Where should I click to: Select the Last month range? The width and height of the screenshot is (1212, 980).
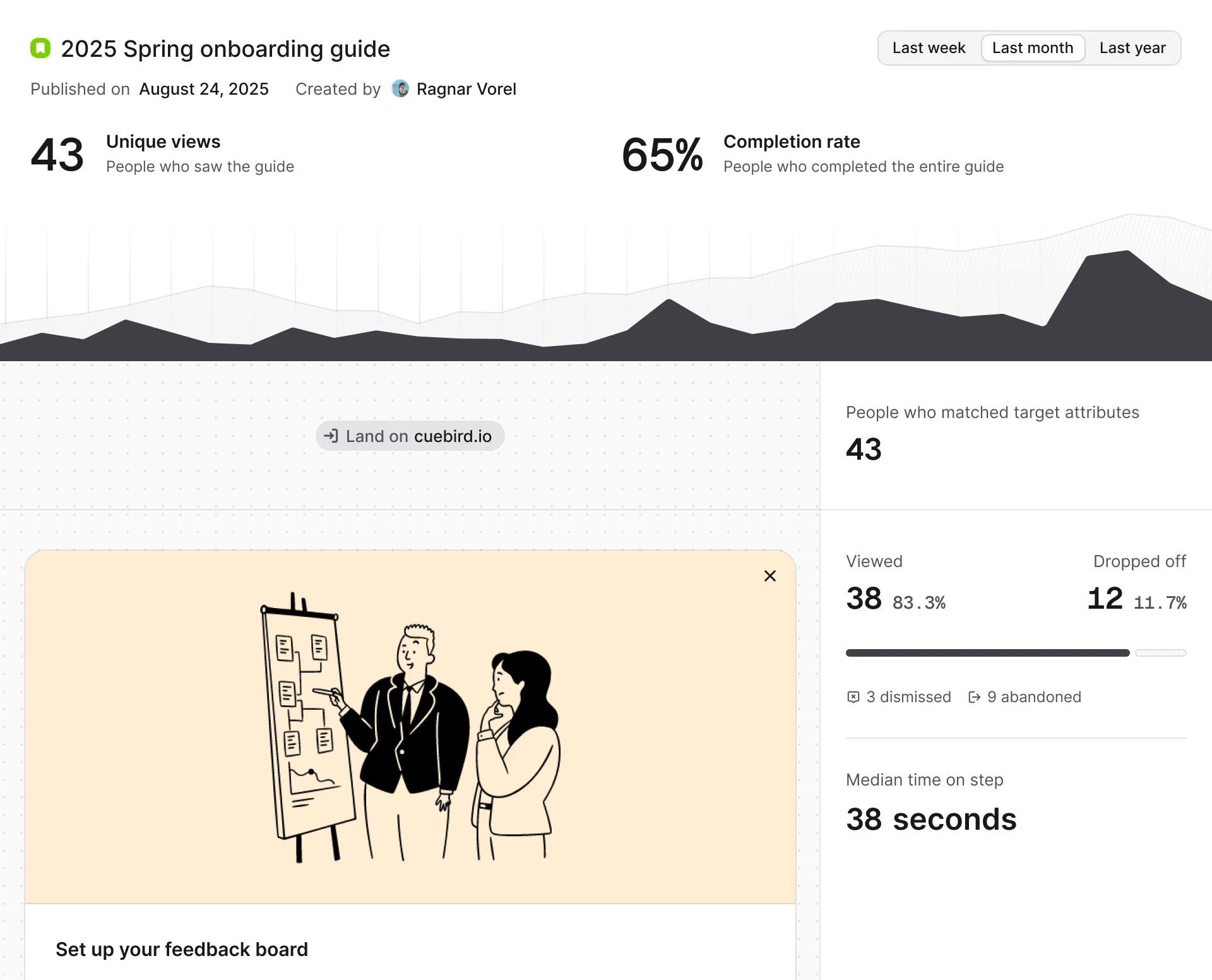1032,48
